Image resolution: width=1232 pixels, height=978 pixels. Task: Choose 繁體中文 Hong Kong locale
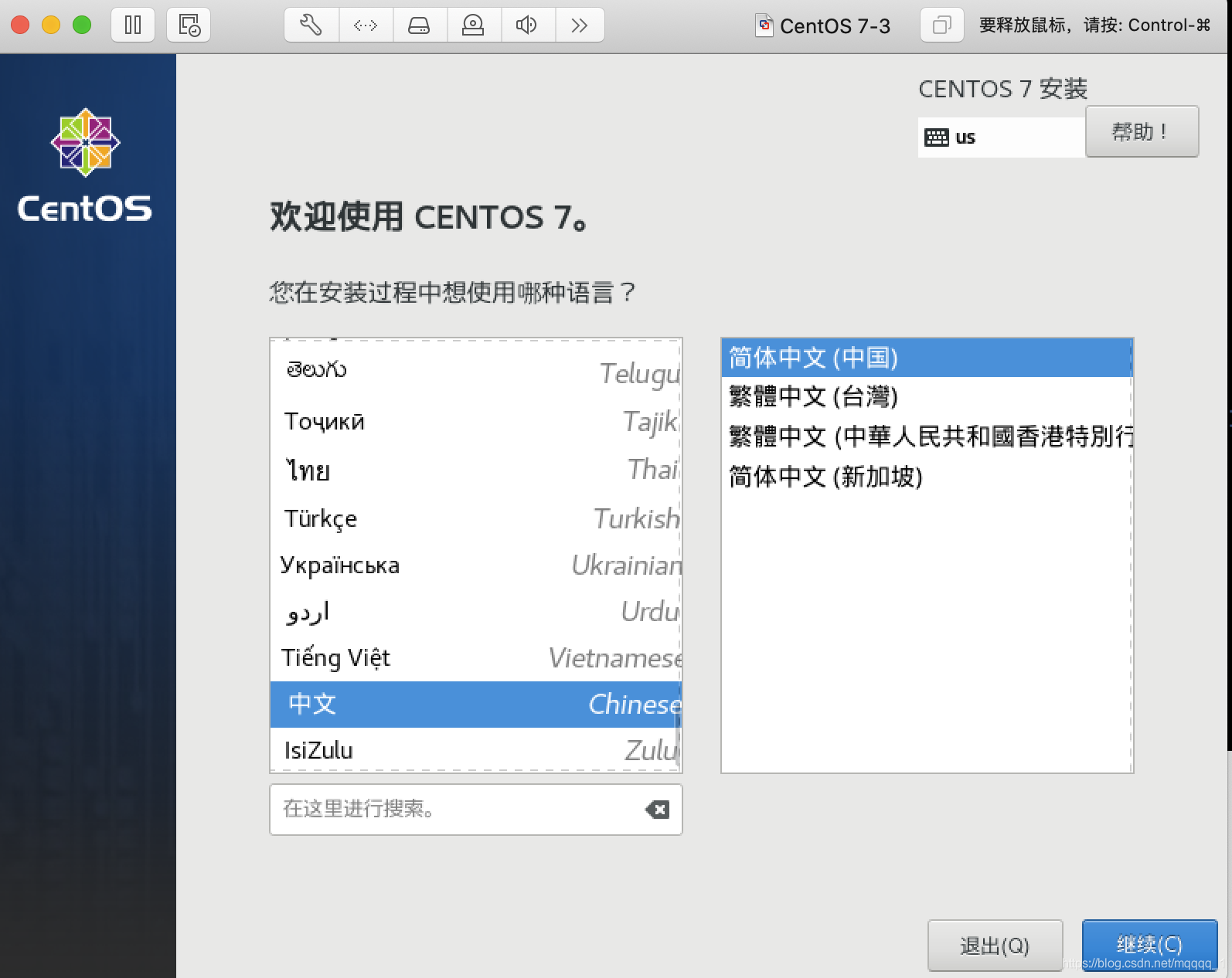pyautogui.click(x=927, y=436)
